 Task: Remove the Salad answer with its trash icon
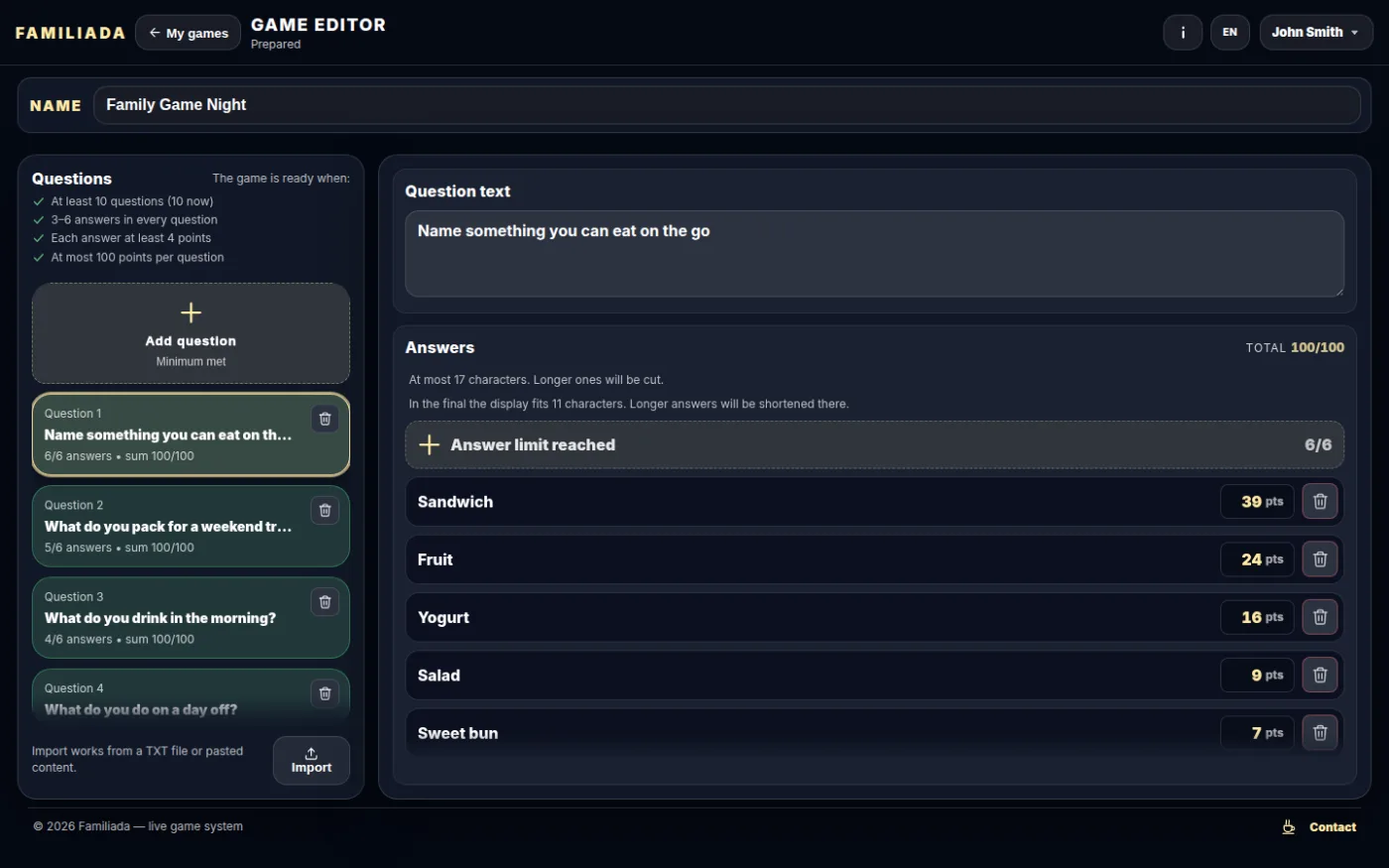1320,676
